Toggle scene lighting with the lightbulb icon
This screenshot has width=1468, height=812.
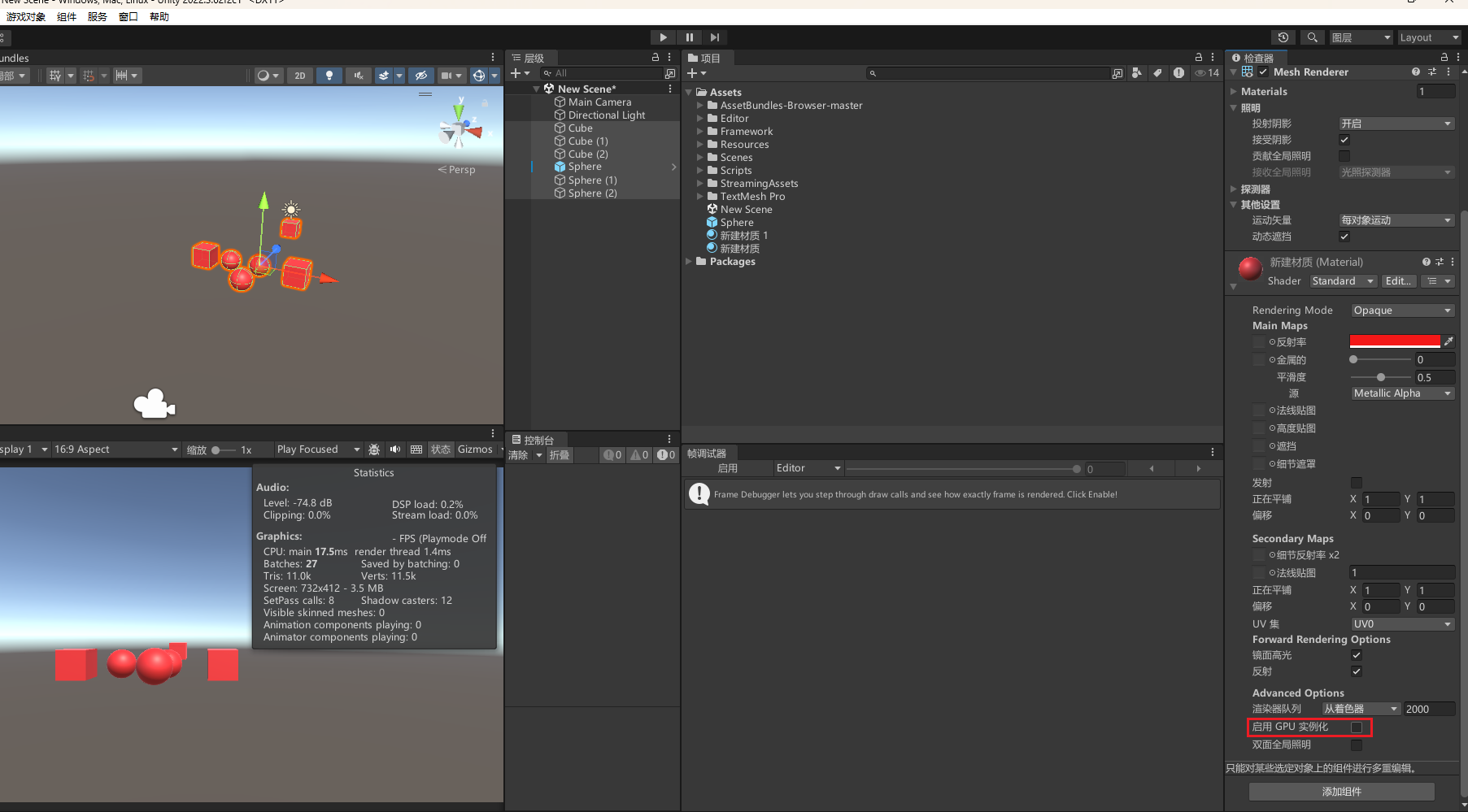pyautogui.click(x=329, y=76)
